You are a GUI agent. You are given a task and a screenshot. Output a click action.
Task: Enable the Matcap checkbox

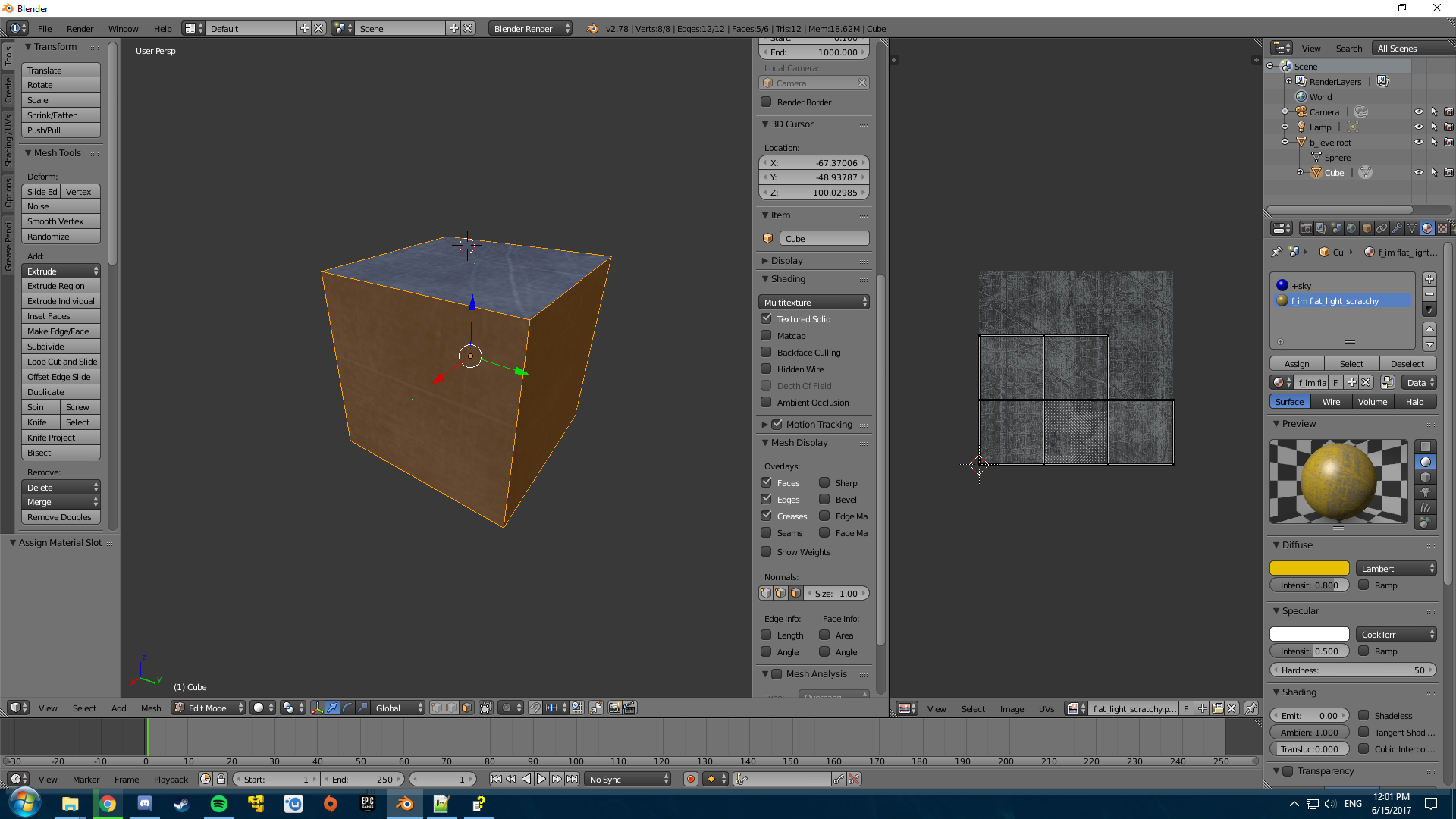[x=767, y=336]
